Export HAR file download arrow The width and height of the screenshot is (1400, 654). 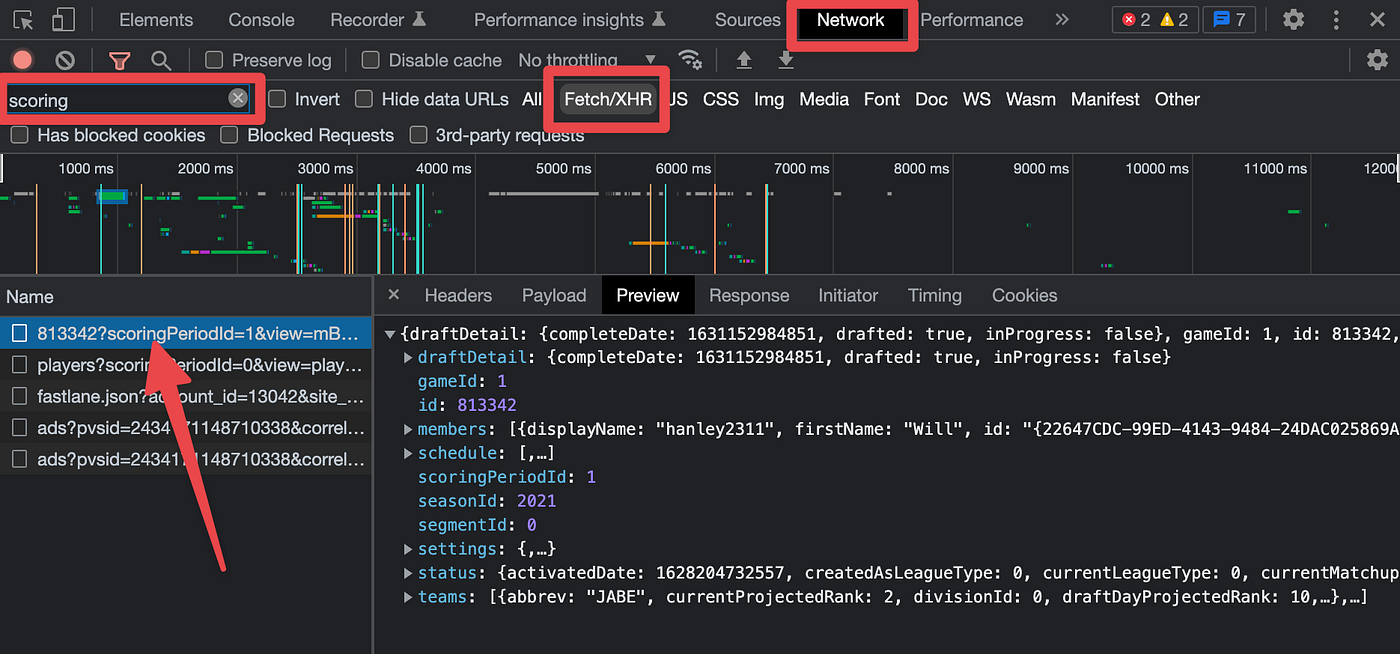(786, 60)
